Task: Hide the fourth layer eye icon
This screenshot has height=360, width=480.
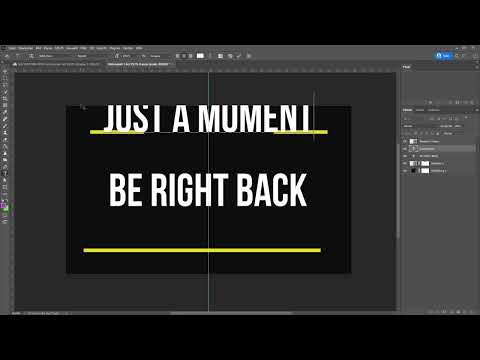Action: pyautogui.click(x=405, y=163)
